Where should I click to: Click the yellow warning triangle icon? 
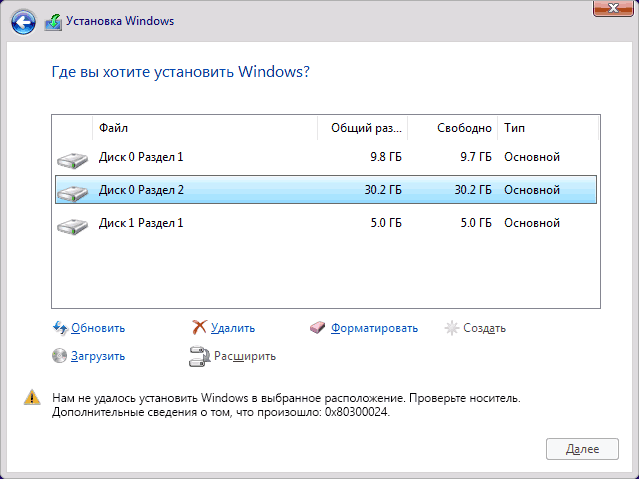click(x=32, y=397)
